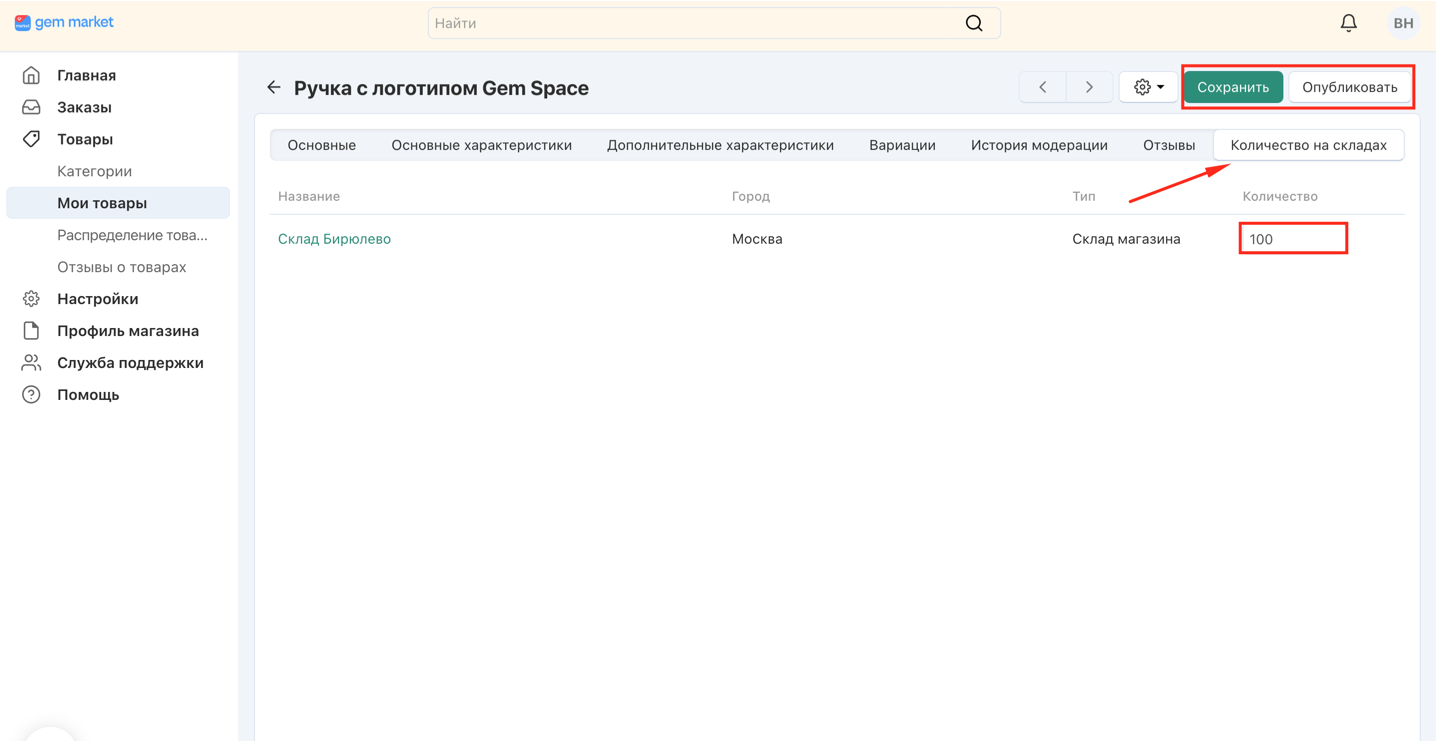Select Мои товары submenu item

[x=118, y=203]
